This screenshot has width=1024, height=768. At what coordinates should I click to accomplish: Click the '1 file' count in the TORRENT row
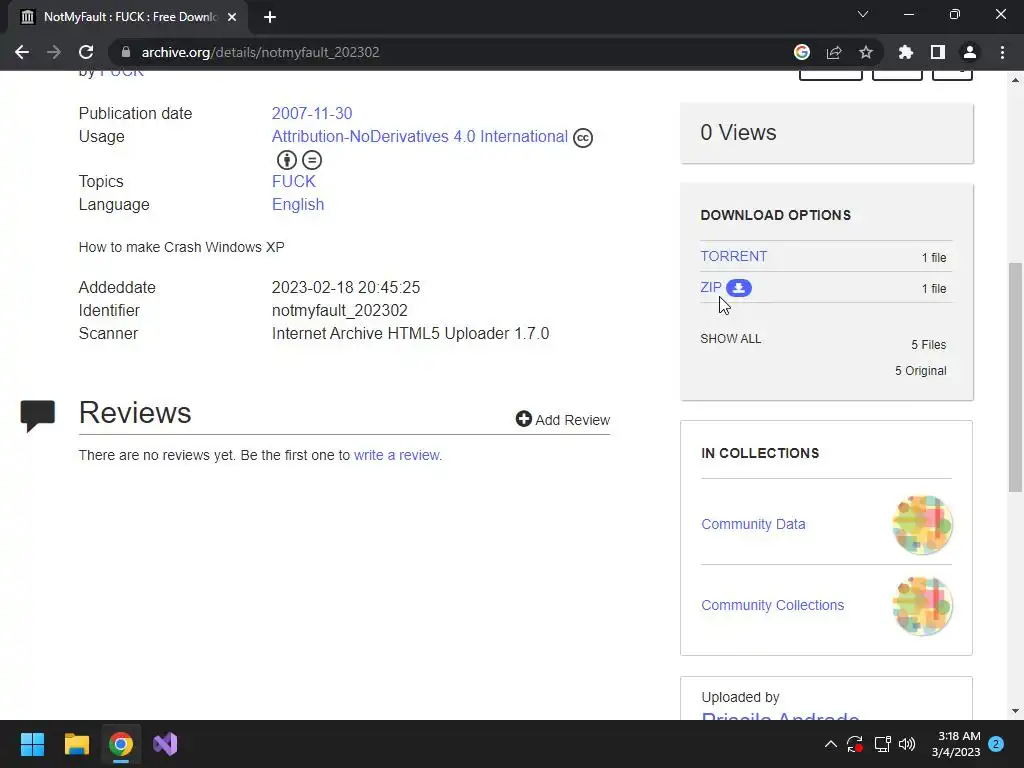[934, 257]
